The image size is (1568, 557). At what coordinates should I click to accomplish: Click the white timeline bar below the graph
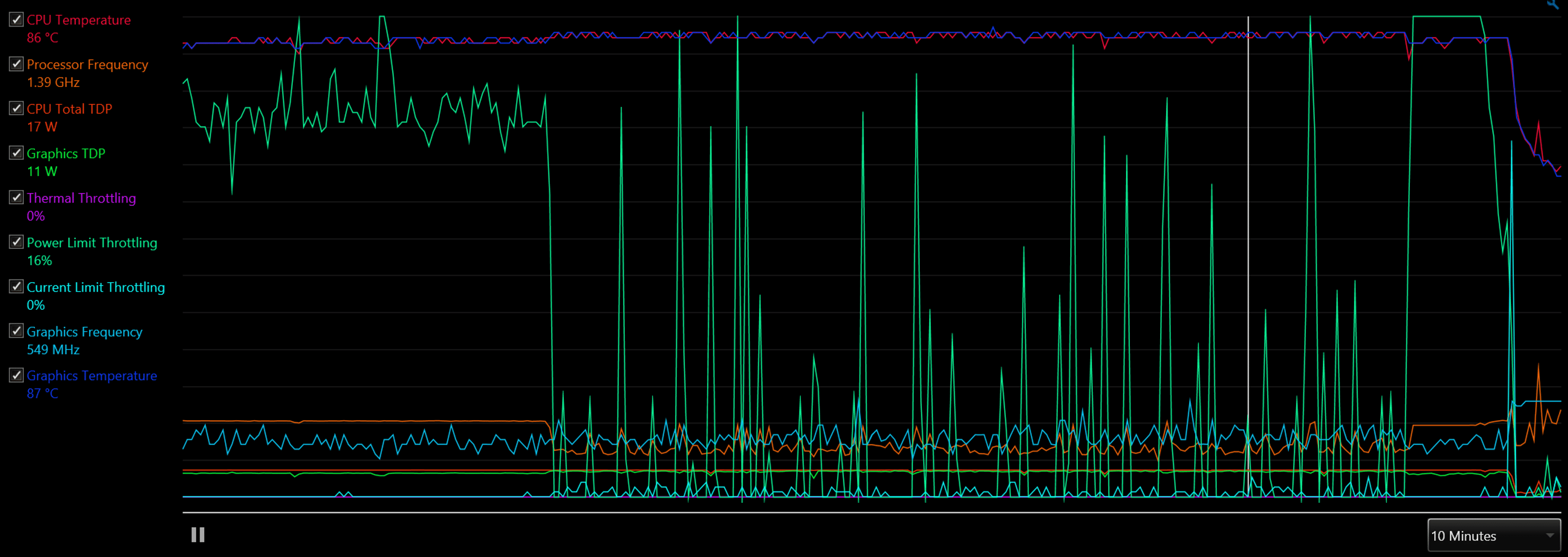tap(872, 512)
